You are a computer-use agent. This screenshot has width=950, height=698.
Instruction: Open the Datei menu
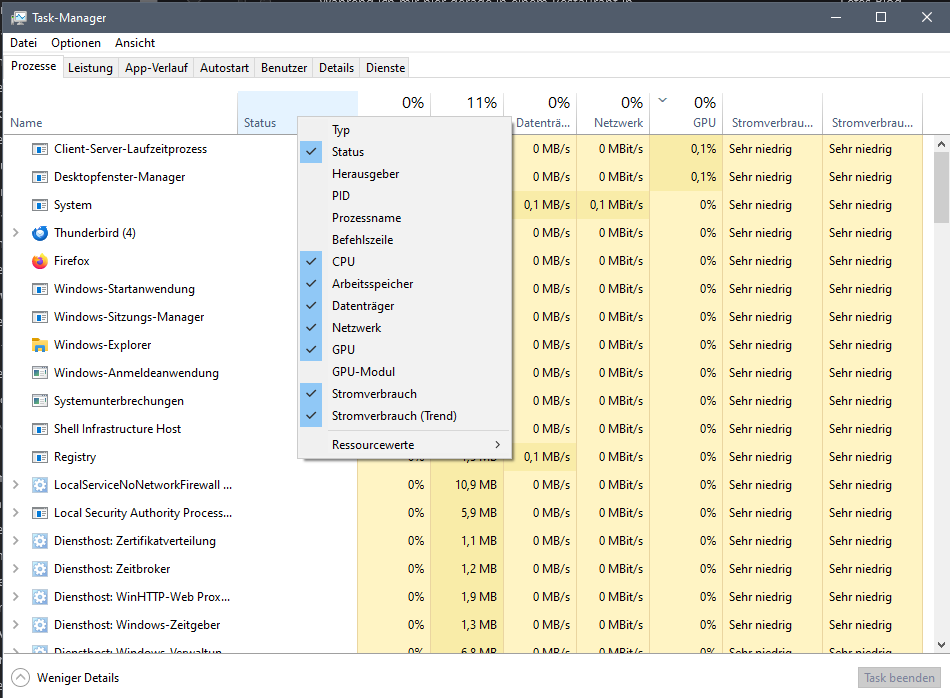24,43
